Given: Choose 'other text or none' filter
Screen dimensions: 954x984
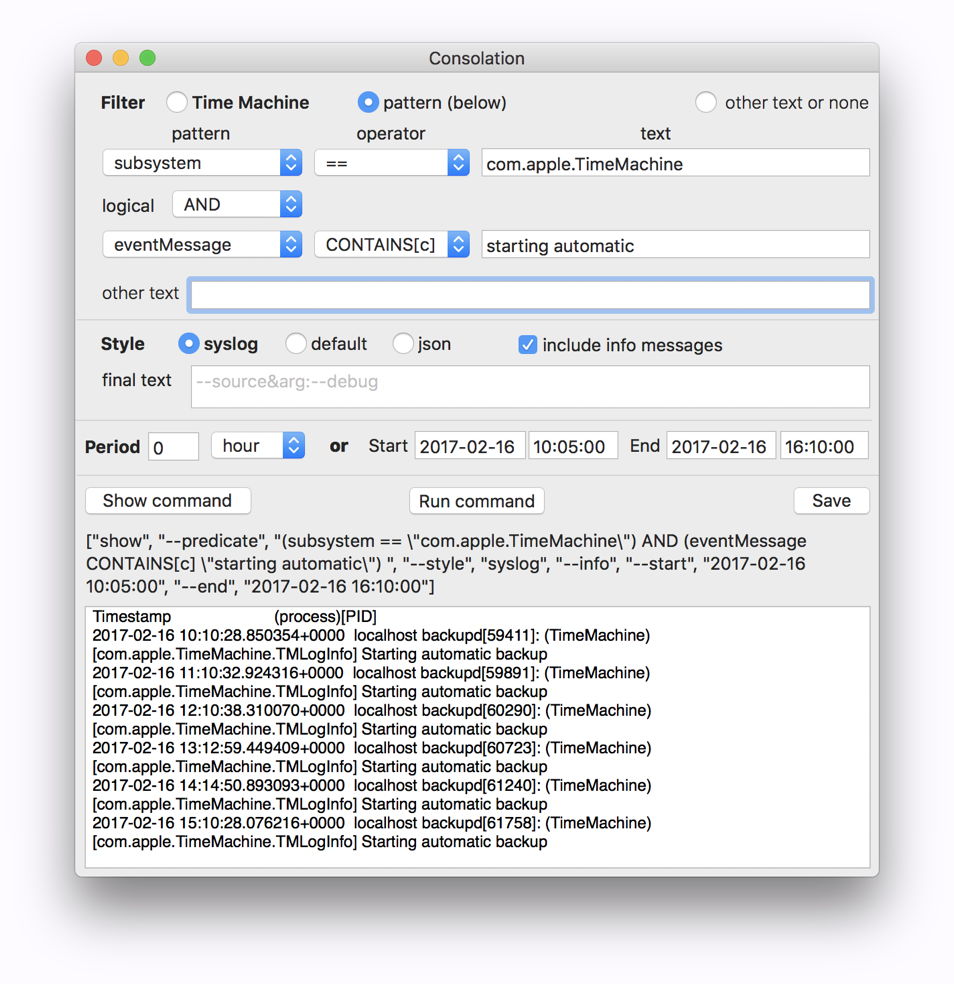Looking at the screenshot, I should coord(706,102).
